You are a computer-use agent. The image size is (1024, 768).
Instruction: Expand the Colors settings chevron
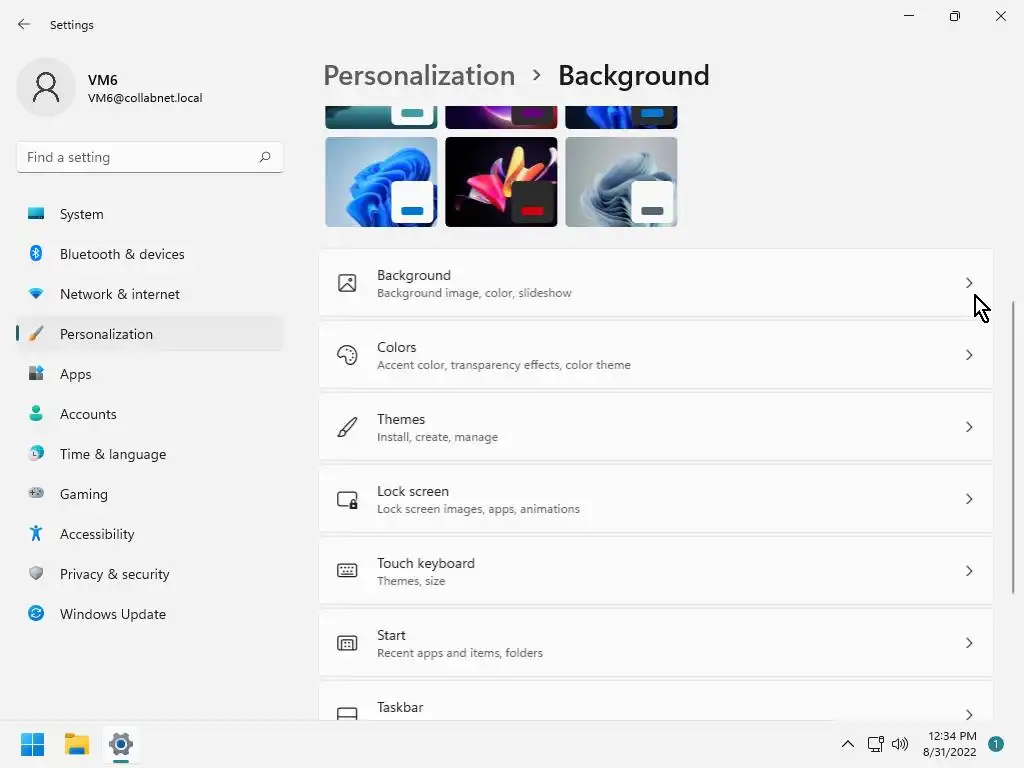coord(968,355)
